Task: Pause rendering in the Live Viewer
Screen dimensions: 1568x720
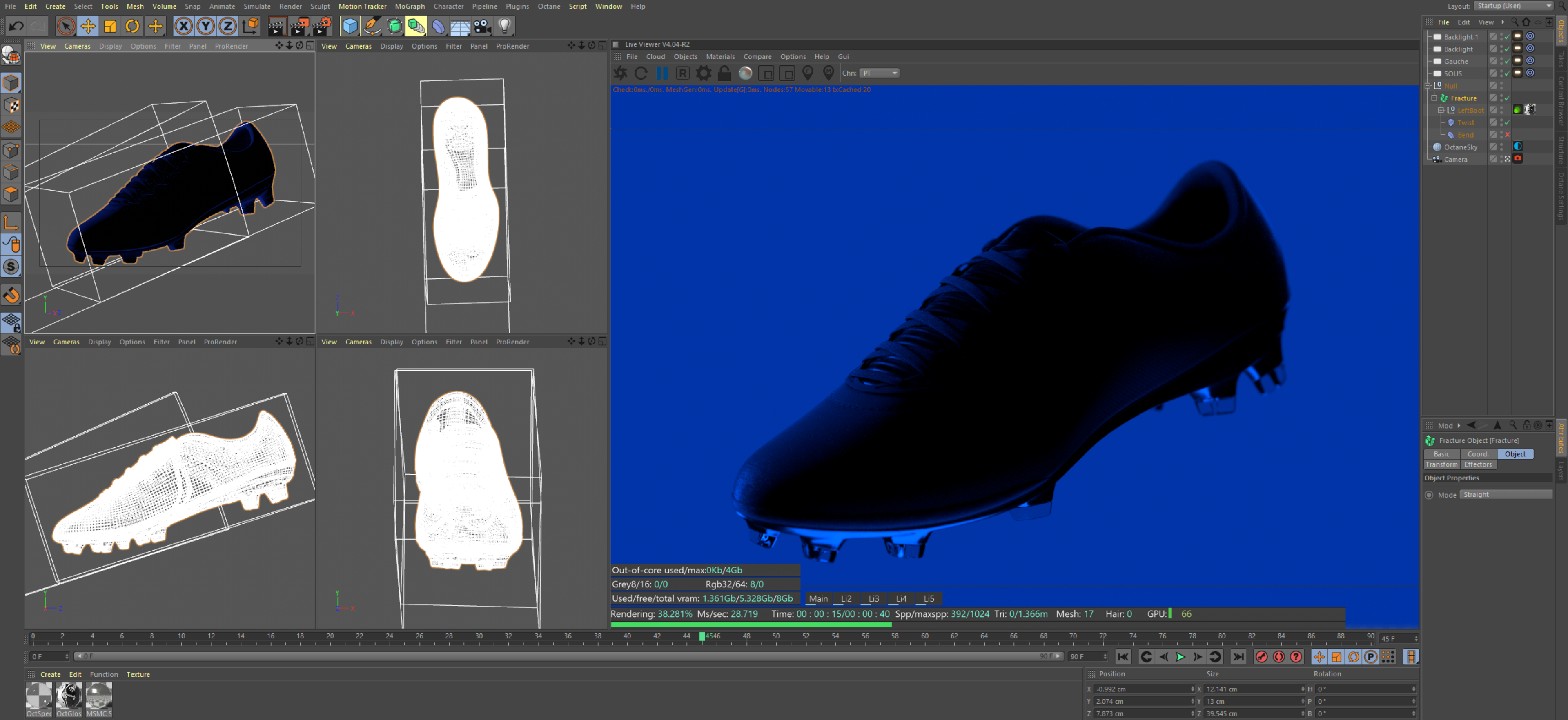Action: pyautogui.click(x=661, y=73)
